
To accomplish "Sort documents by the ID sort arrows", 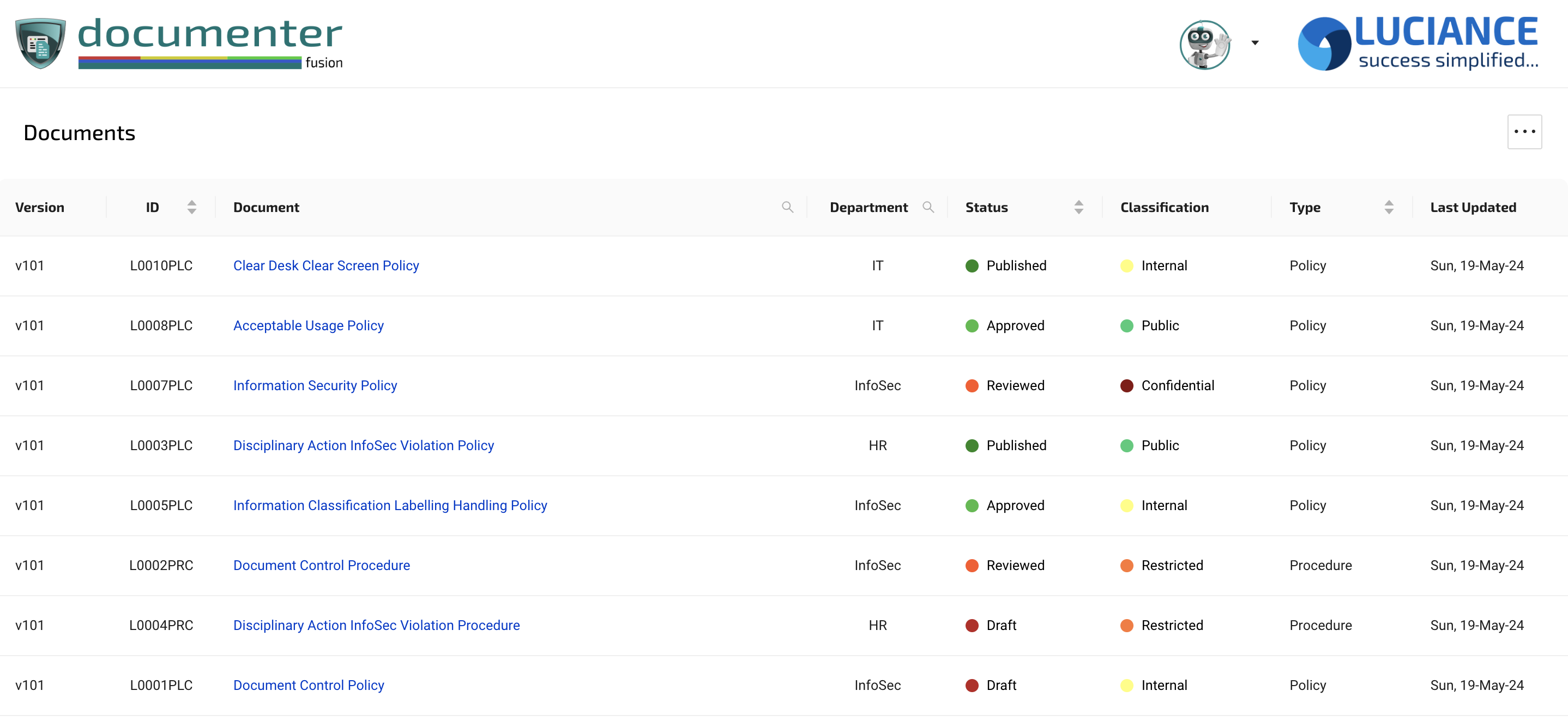I will tap(192, 208).
